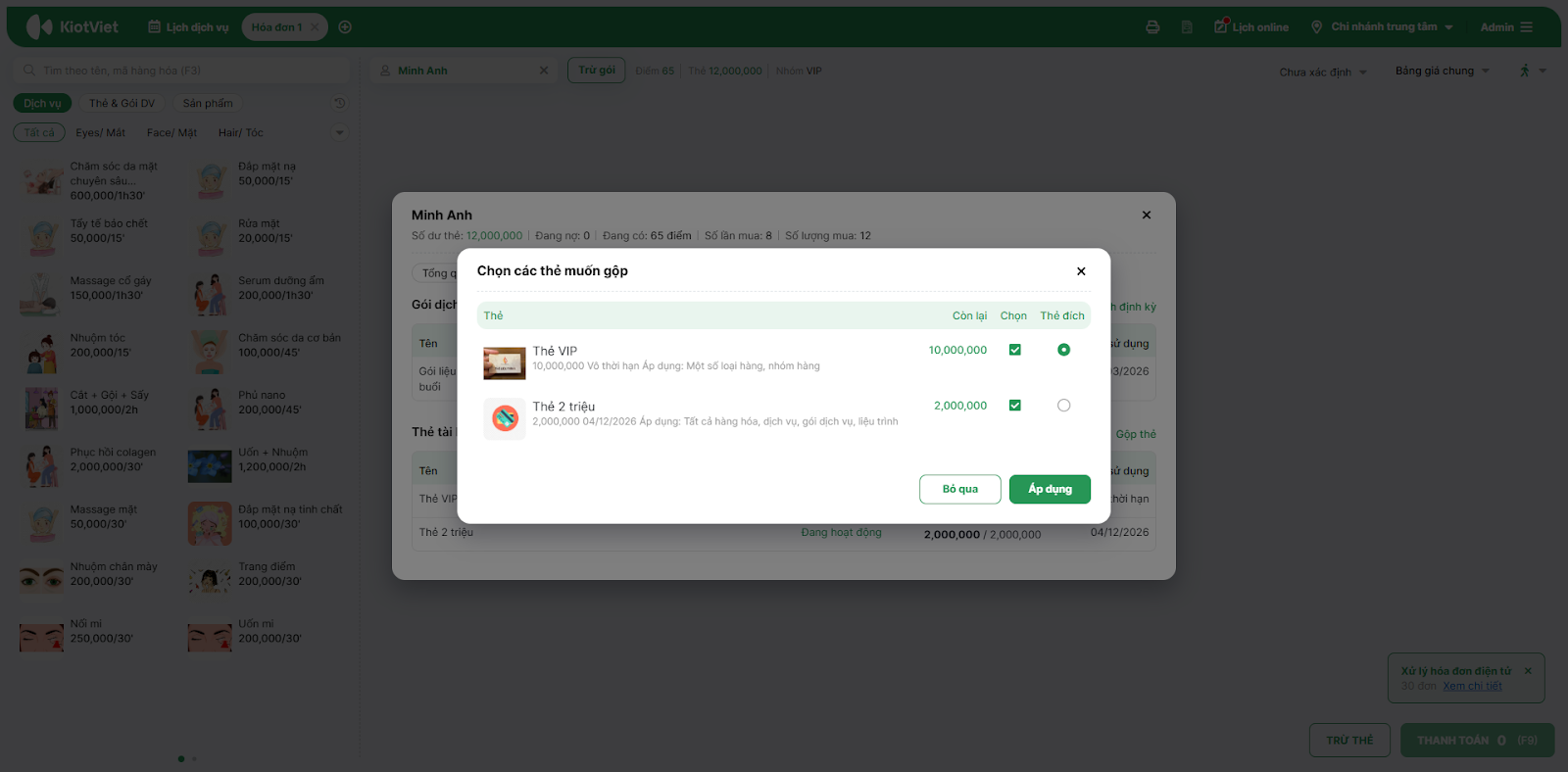Select Thẻ 2 triệu as target card
The width and height of the screenshot is (1568, 772).
[x=1063, y=406]
